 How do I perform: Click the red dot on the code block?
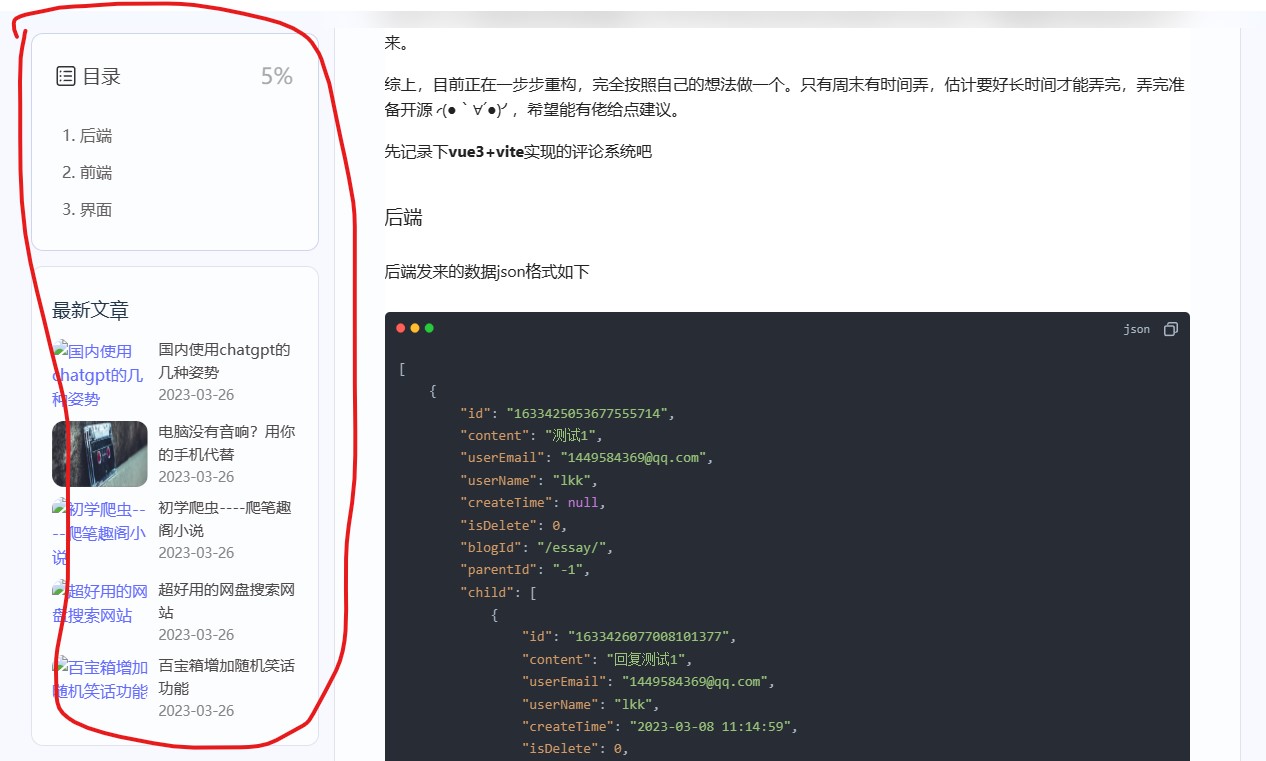click(400, 327)
